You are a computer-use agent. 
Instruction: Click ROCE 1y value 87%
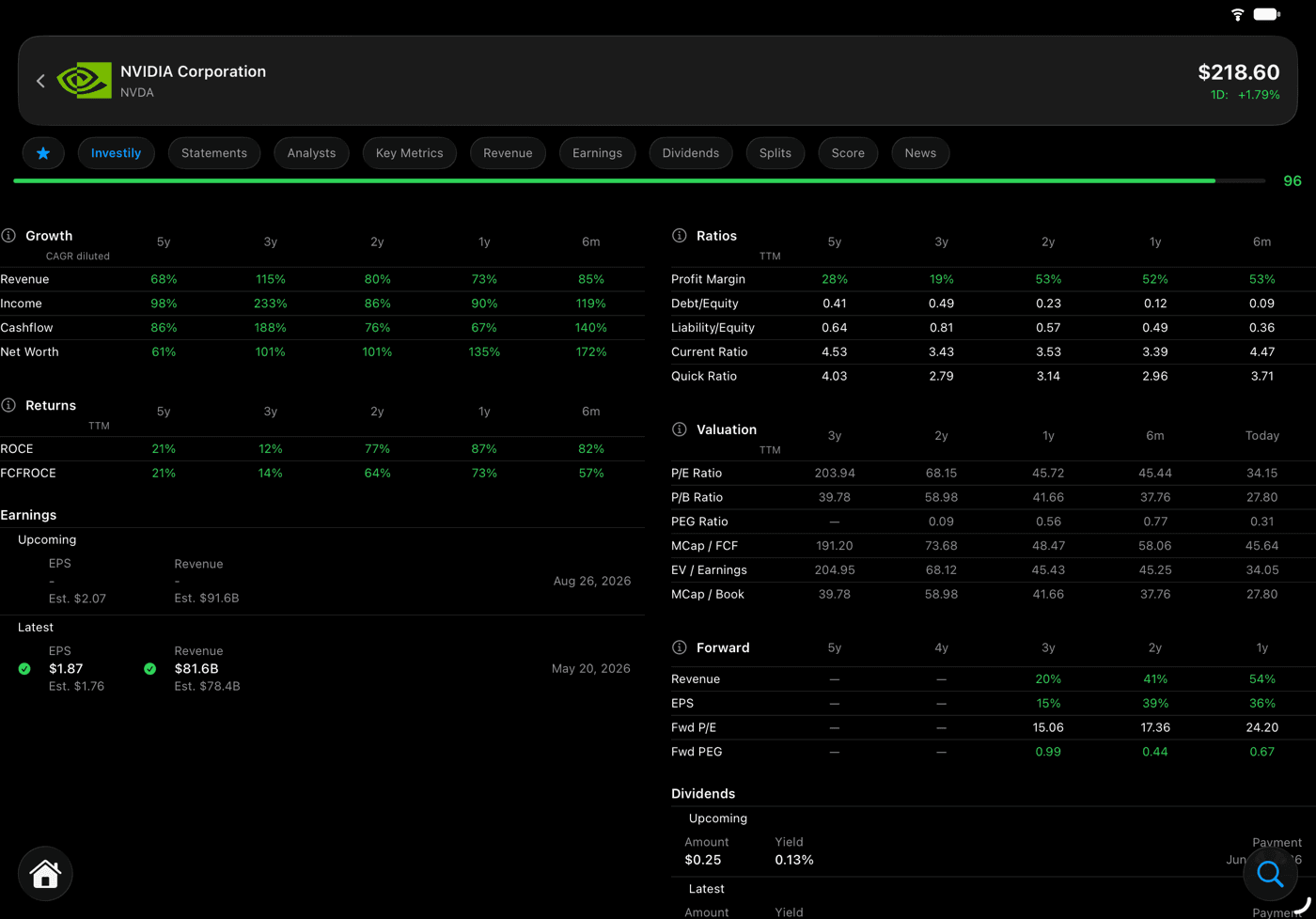click(x=484, y=449)
